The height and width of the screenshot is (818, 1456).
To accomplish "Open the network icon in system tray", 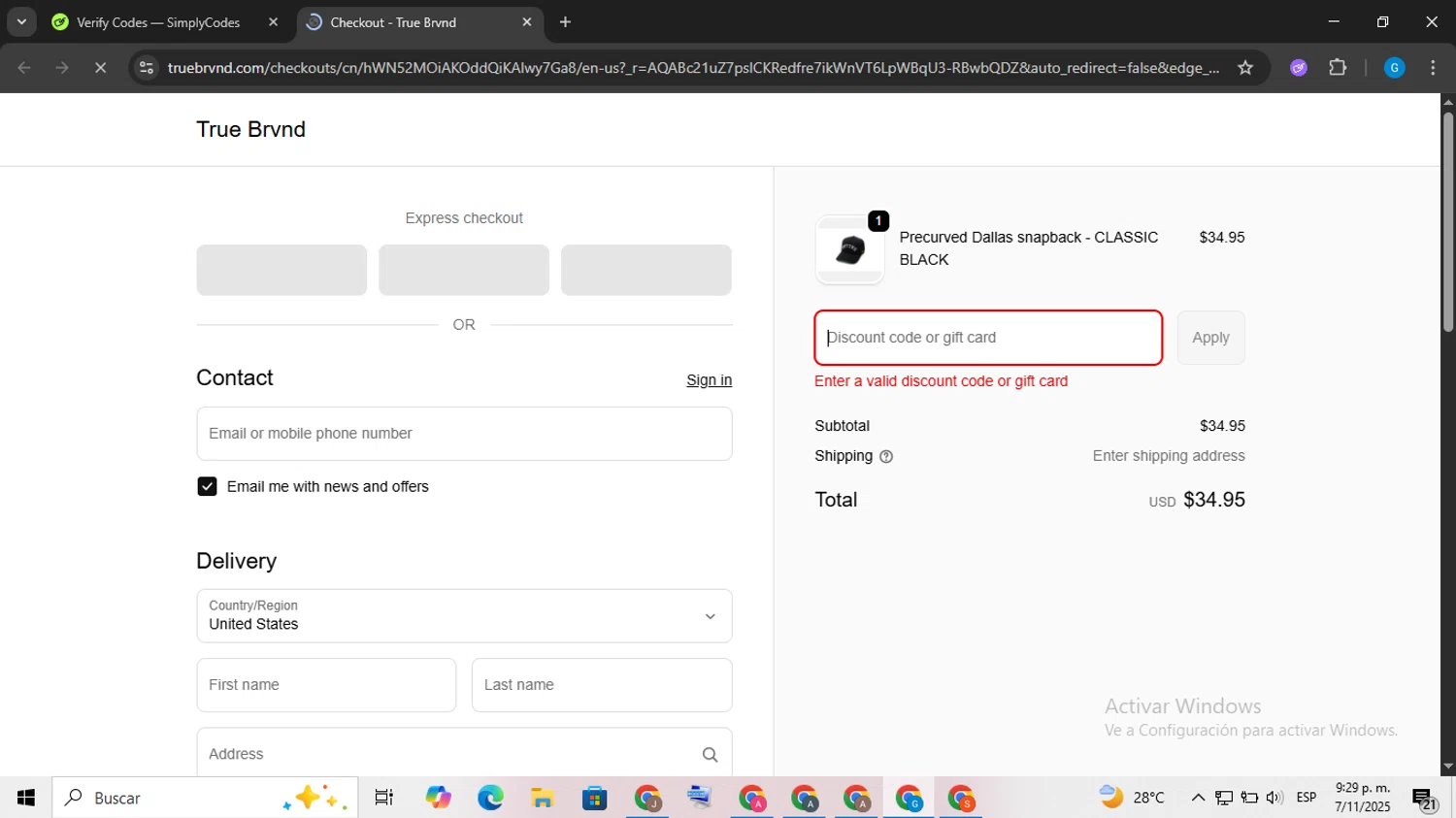I will point(1224,798).
